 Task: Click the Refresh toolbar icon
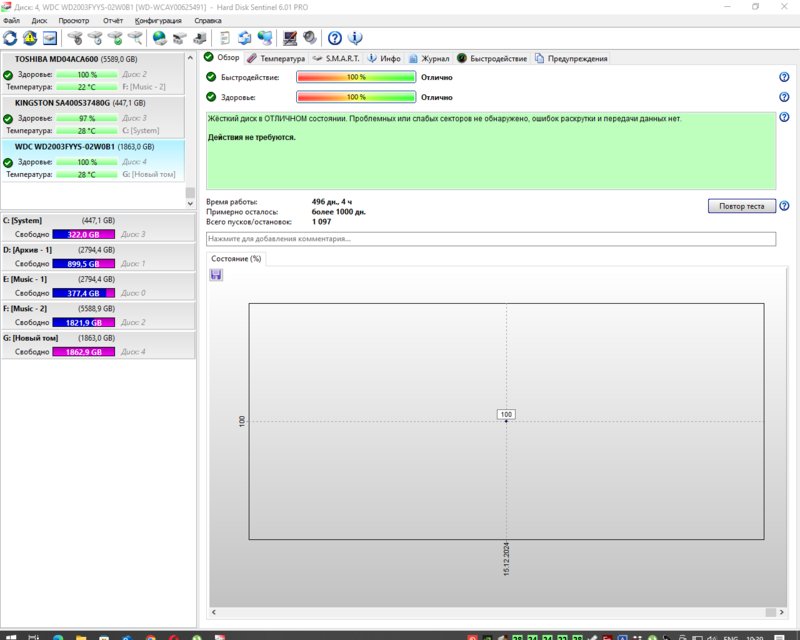coord(11,38)
